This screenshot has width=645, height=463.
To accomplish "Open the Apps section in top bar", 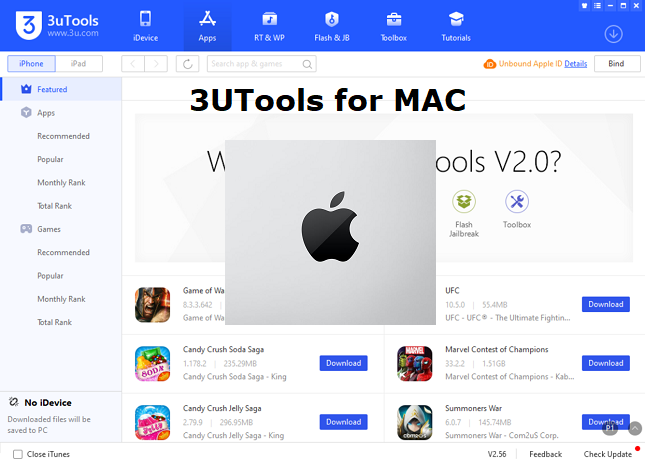I will (207, 26).
